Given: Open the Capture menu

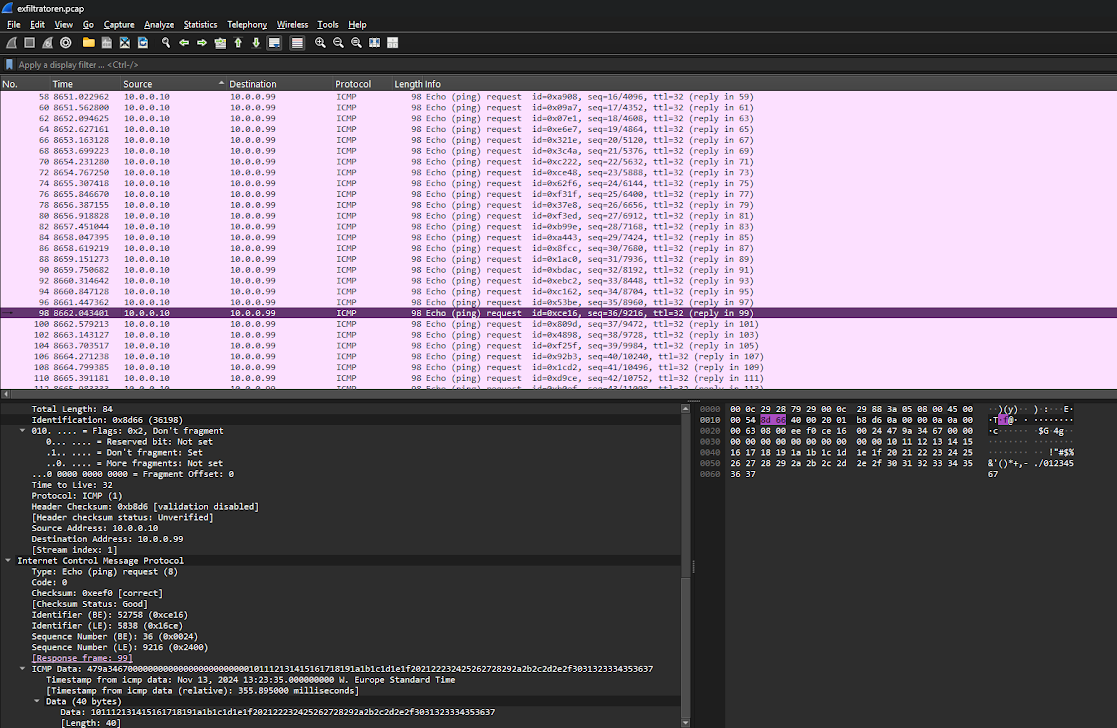Looking at the screenshot, I should (x=119, y=24).
